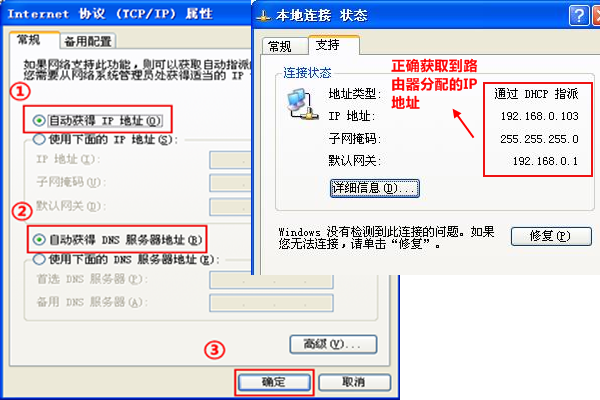Select 使用下面的 IP 地址 radio button

tap(39, 139)
